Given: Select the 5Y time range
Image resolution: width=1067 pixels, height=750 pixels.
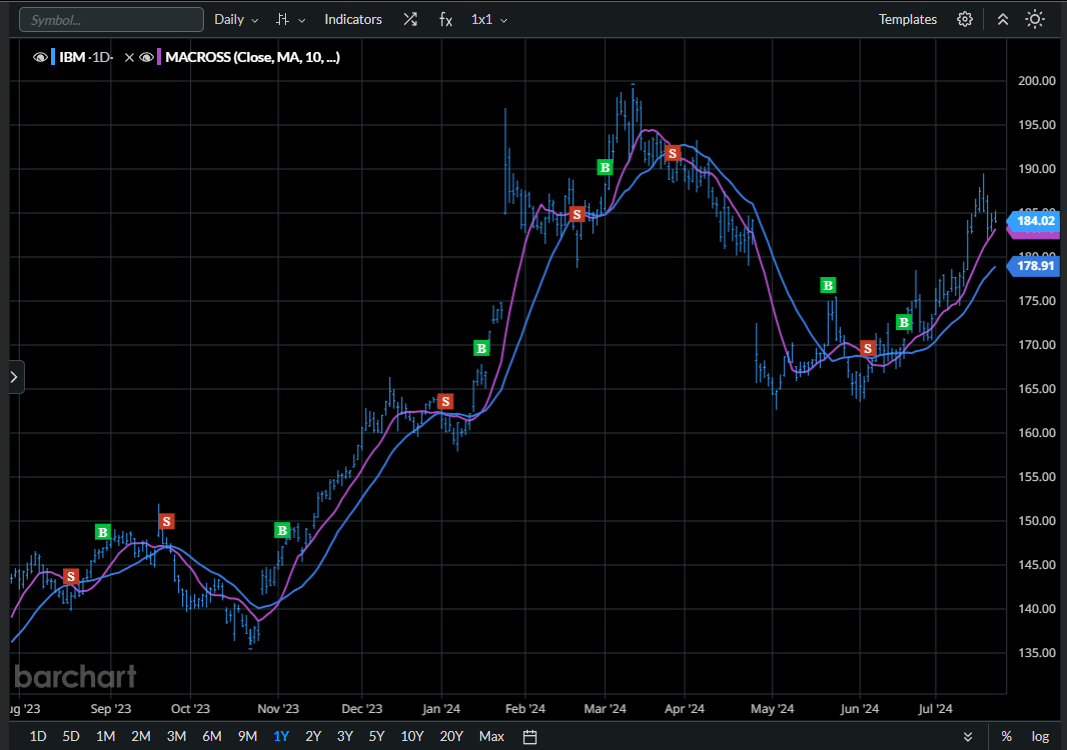Looking at the screenshot, I should [x=377, y=736].
